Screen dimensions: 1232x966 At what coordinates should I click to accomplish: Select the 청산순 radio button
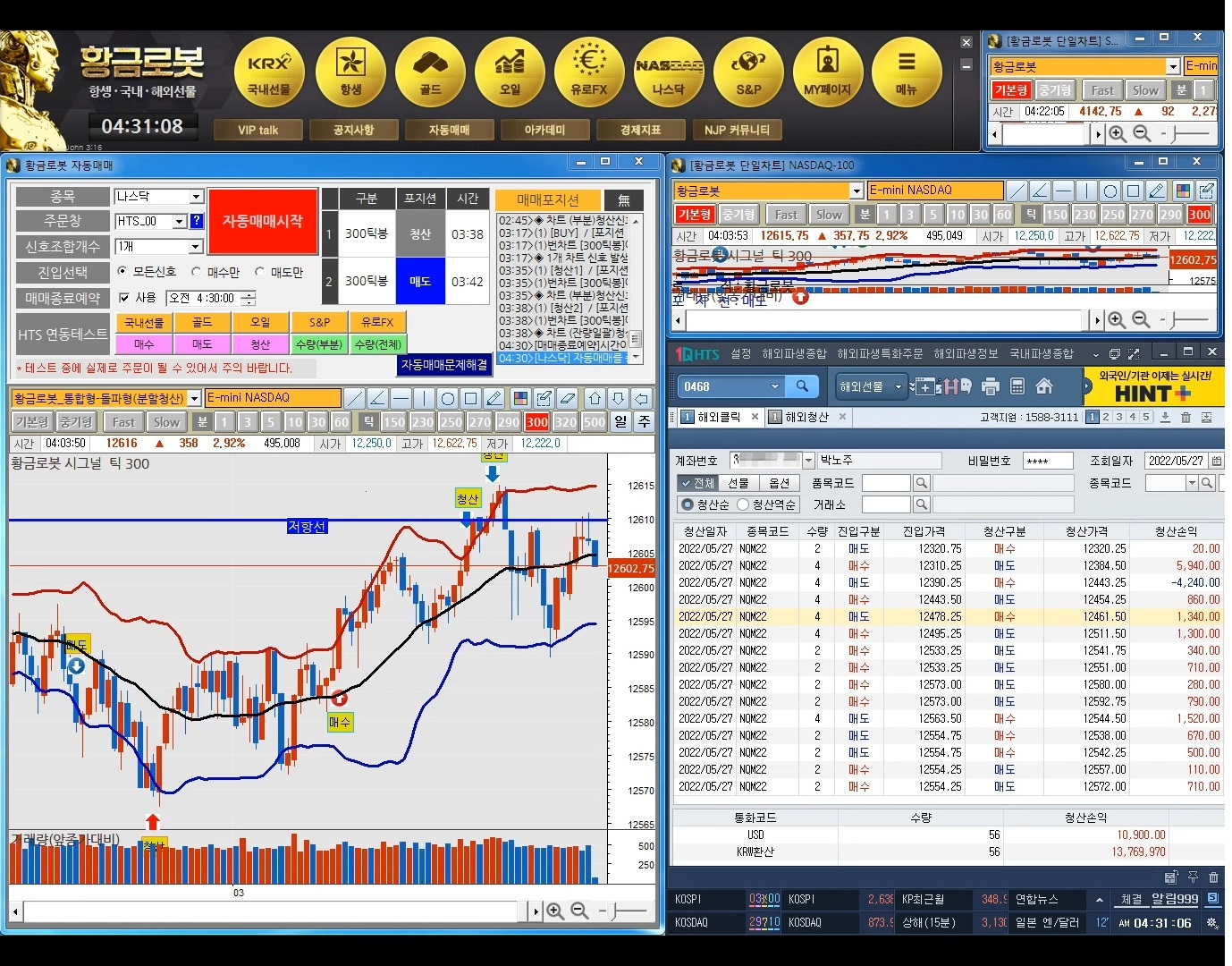(687, 504)
